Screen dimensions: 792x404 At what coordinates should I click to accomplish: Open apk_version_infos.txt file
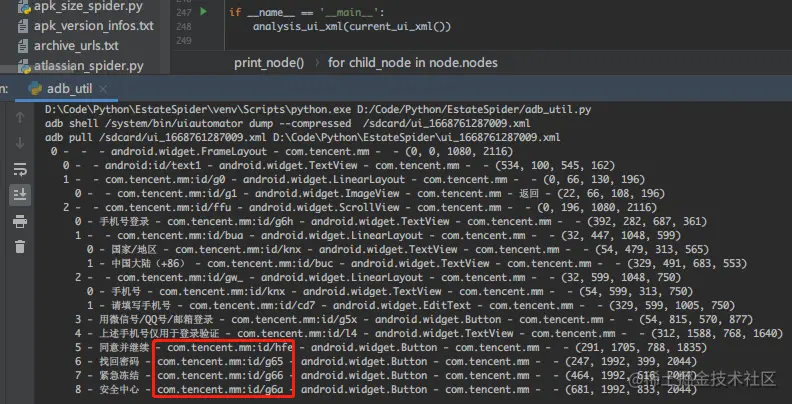tap(93, 26)
